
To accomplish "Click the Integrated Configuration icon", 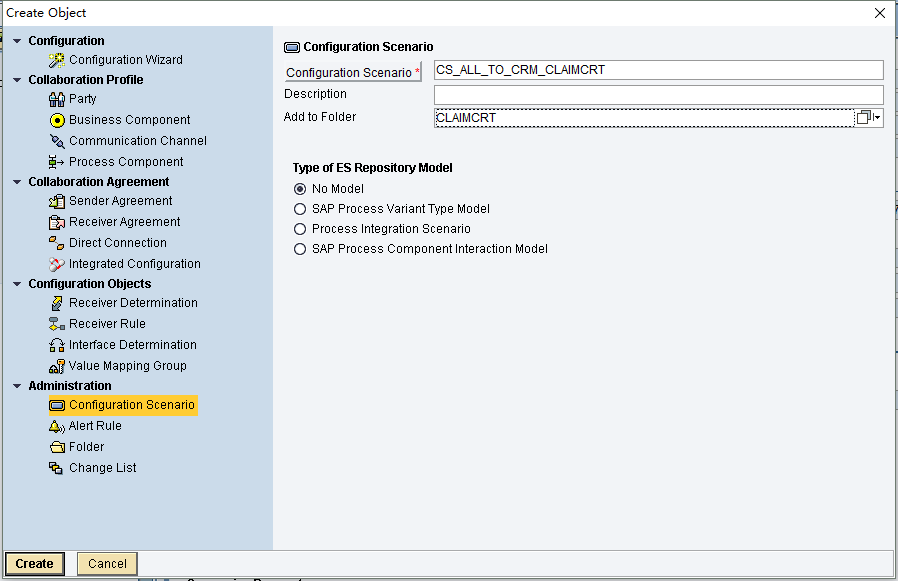I will click(x=57, y=264).
